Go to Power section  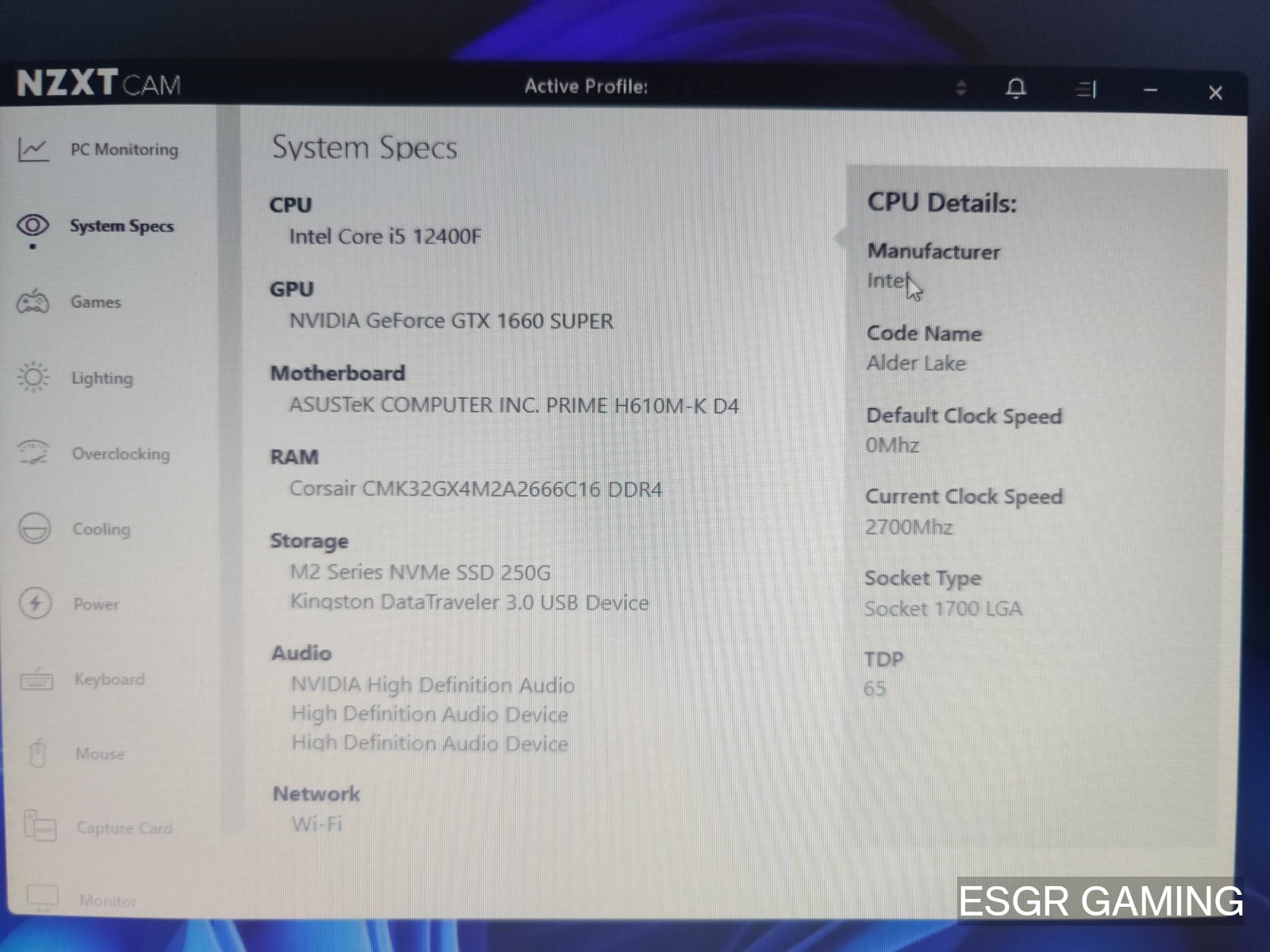point(96,605)
